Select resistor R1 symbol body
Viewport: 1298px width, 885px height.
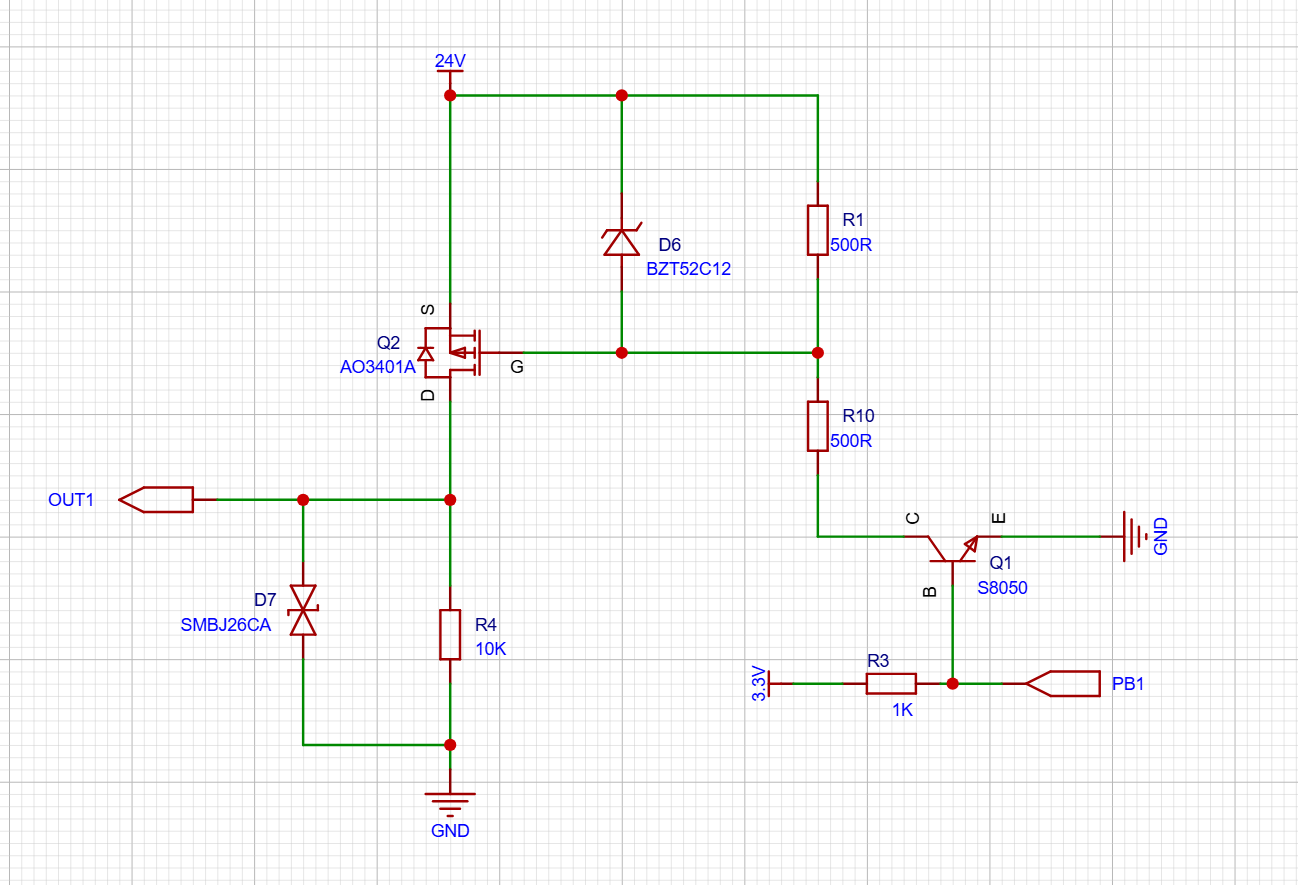point(817,230)
